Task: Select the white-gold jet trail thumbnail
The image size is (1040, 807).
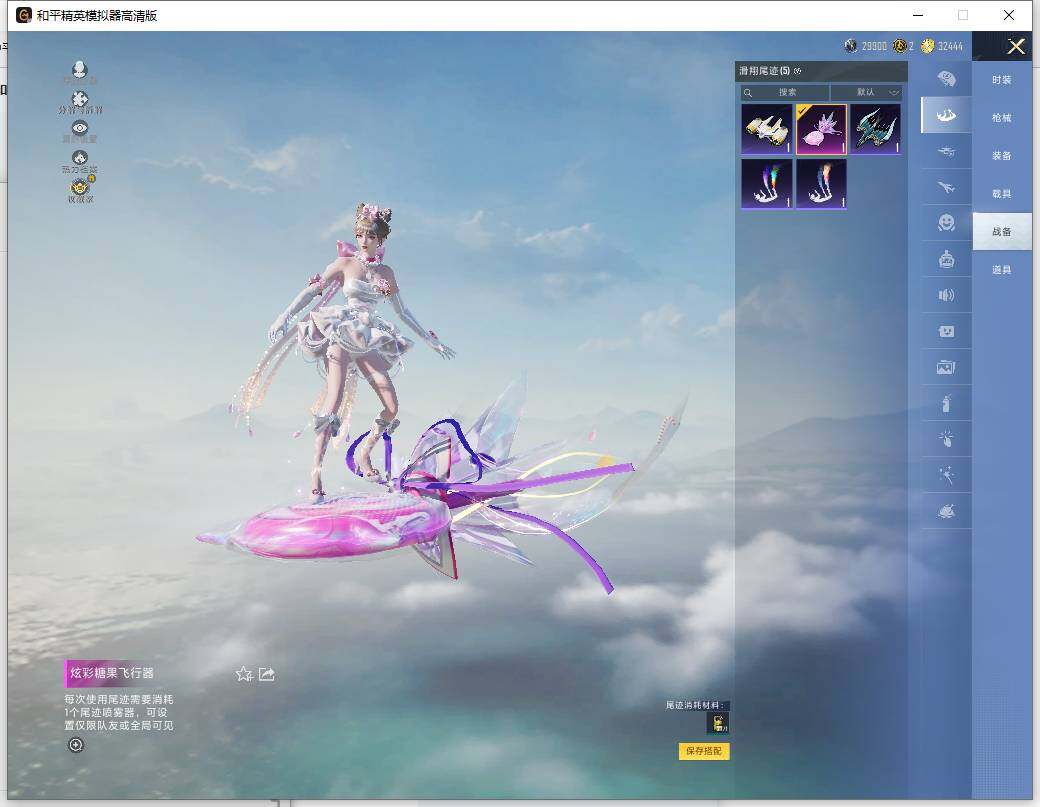Action: pyautogui.click(x=767, y=129)
